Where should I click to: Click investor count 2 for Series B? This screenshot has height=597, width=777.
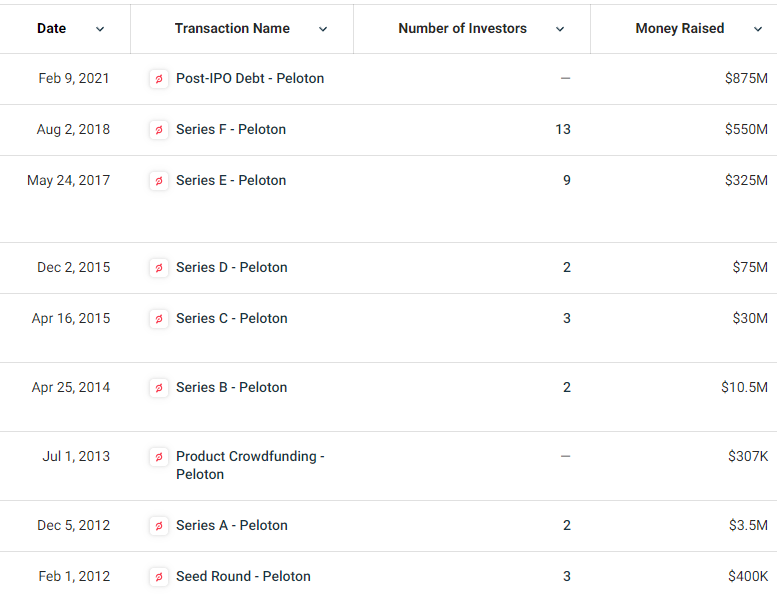click(x=567, y=387)
